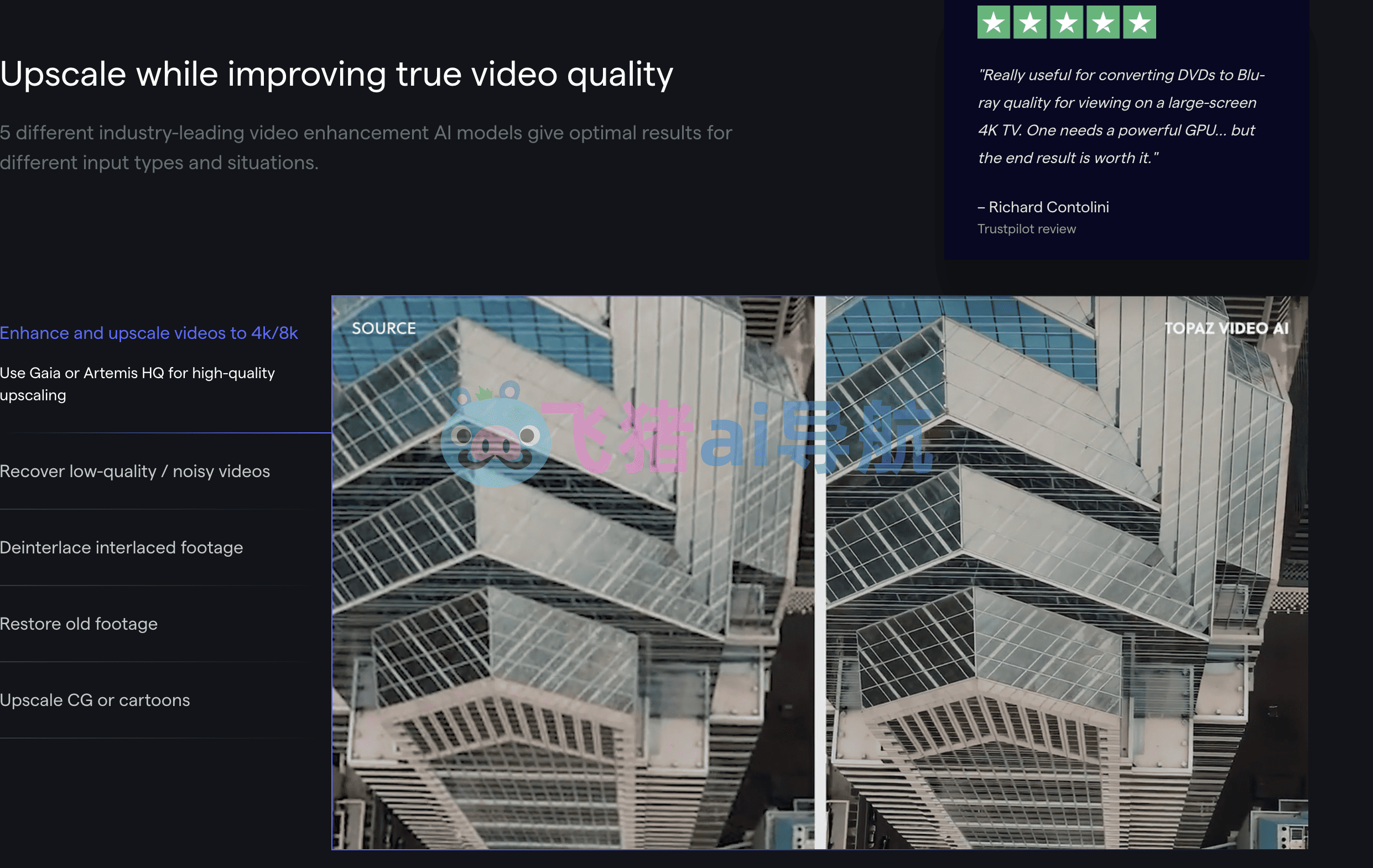Click '5 different industry-leading video enhancement' paragraph
1373x868 pixels.
click(x=366, y=148)
